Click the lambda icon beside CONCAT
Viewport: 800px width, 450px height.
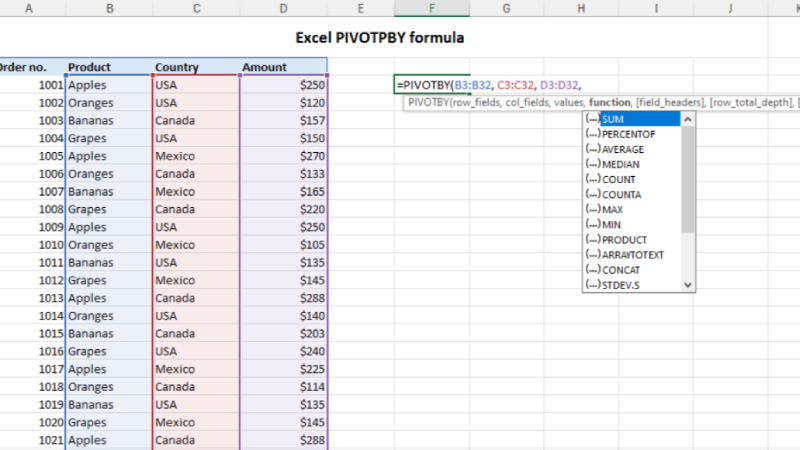click(x=592, y=270)
